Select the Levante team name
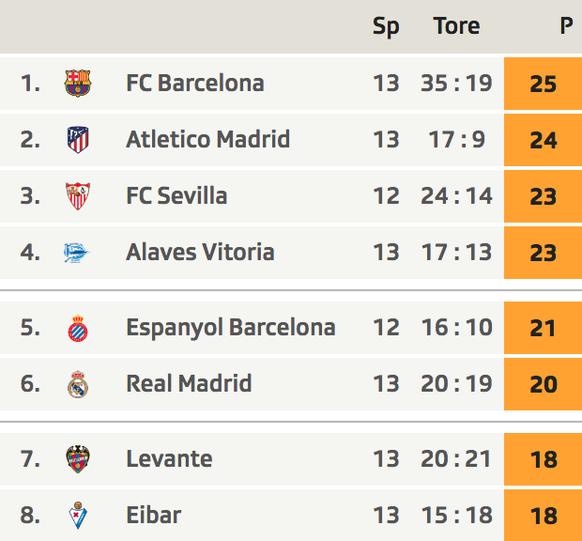Image resolution: width=582 pixels, height=541 pixels. [x=169, y=459]
